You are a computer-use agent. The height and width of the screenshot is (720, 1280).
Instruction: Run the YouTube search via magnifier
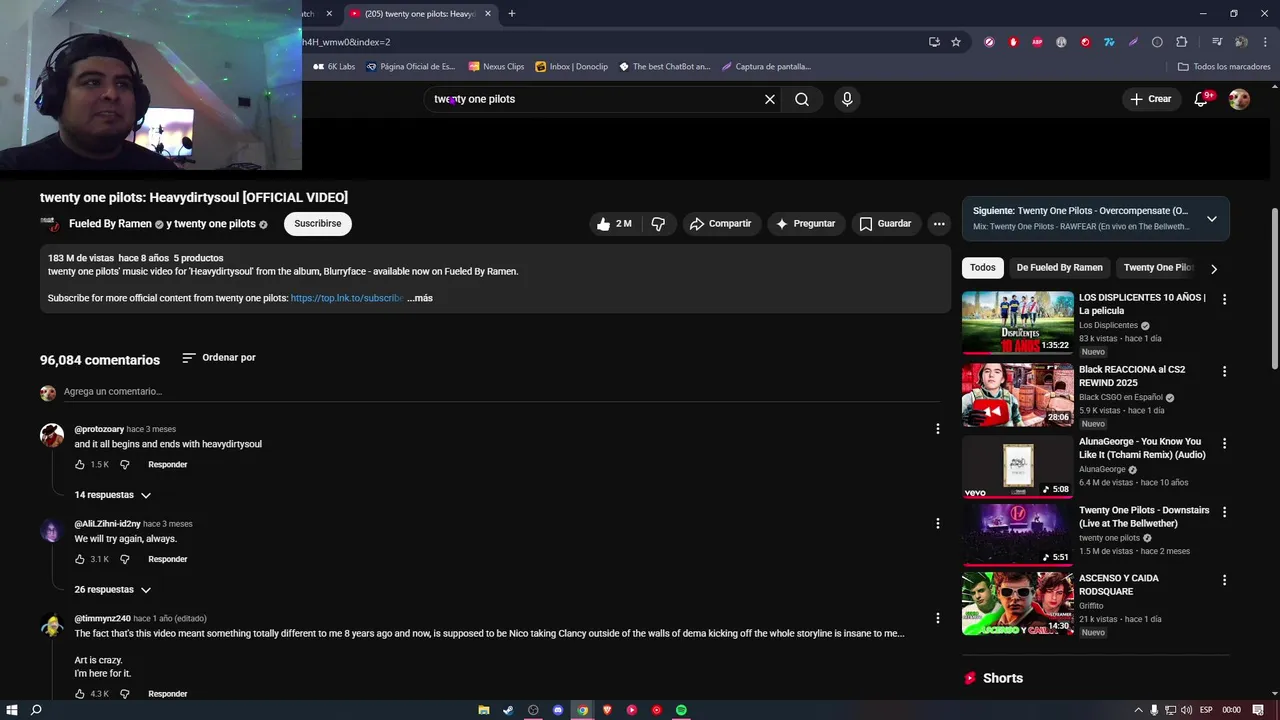click(x=802, y=99)
